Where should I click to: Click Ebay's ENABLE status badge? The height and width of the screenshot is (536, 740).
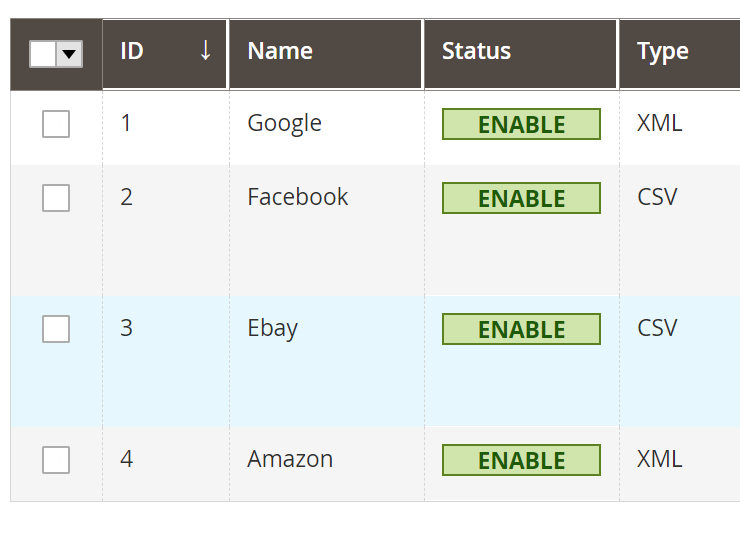click(x=521, y=329)
